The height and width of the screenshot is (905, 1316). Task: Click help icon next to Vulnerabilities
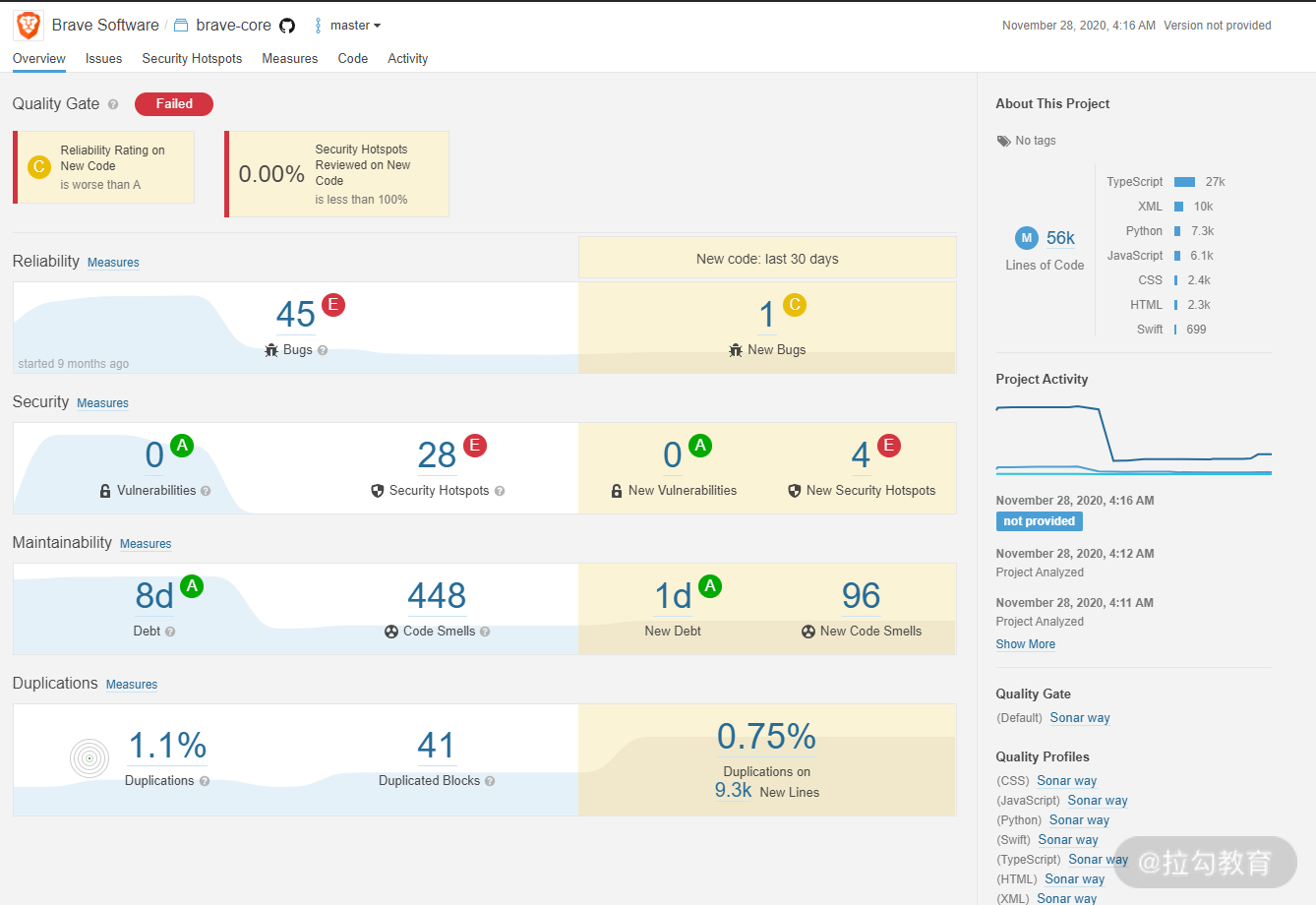206,491
